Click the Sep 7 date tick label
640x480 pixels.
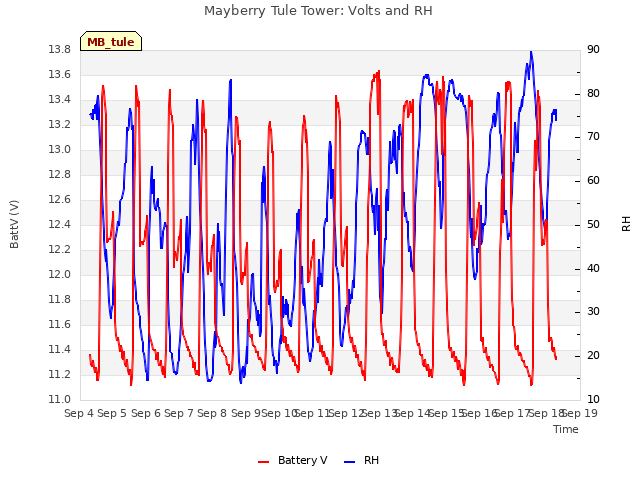[179, 413]
